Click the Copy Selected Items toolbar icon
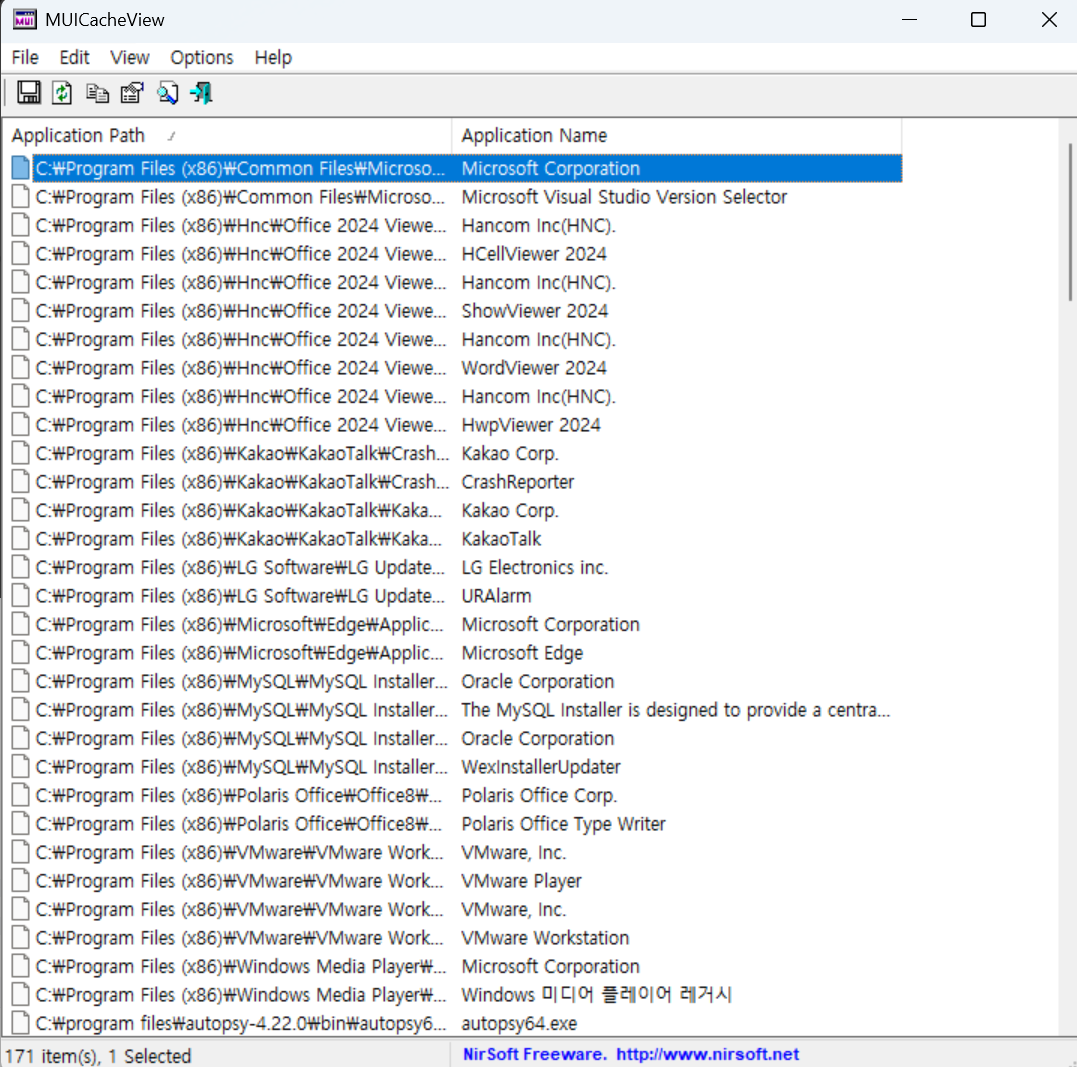 pos(98,93)
